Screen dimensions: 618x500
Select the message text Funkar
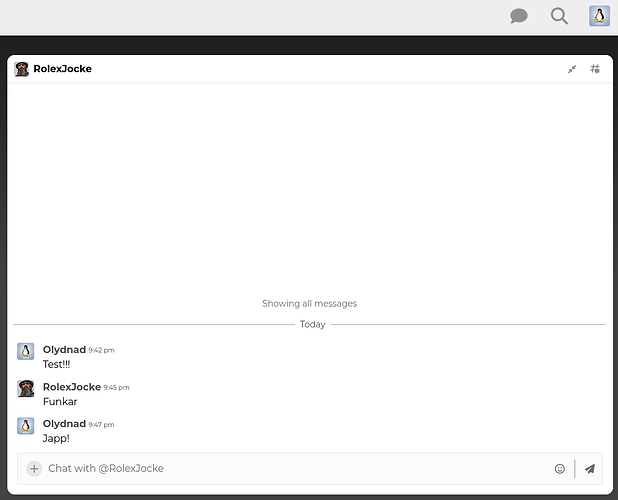[x=60, y=401]
